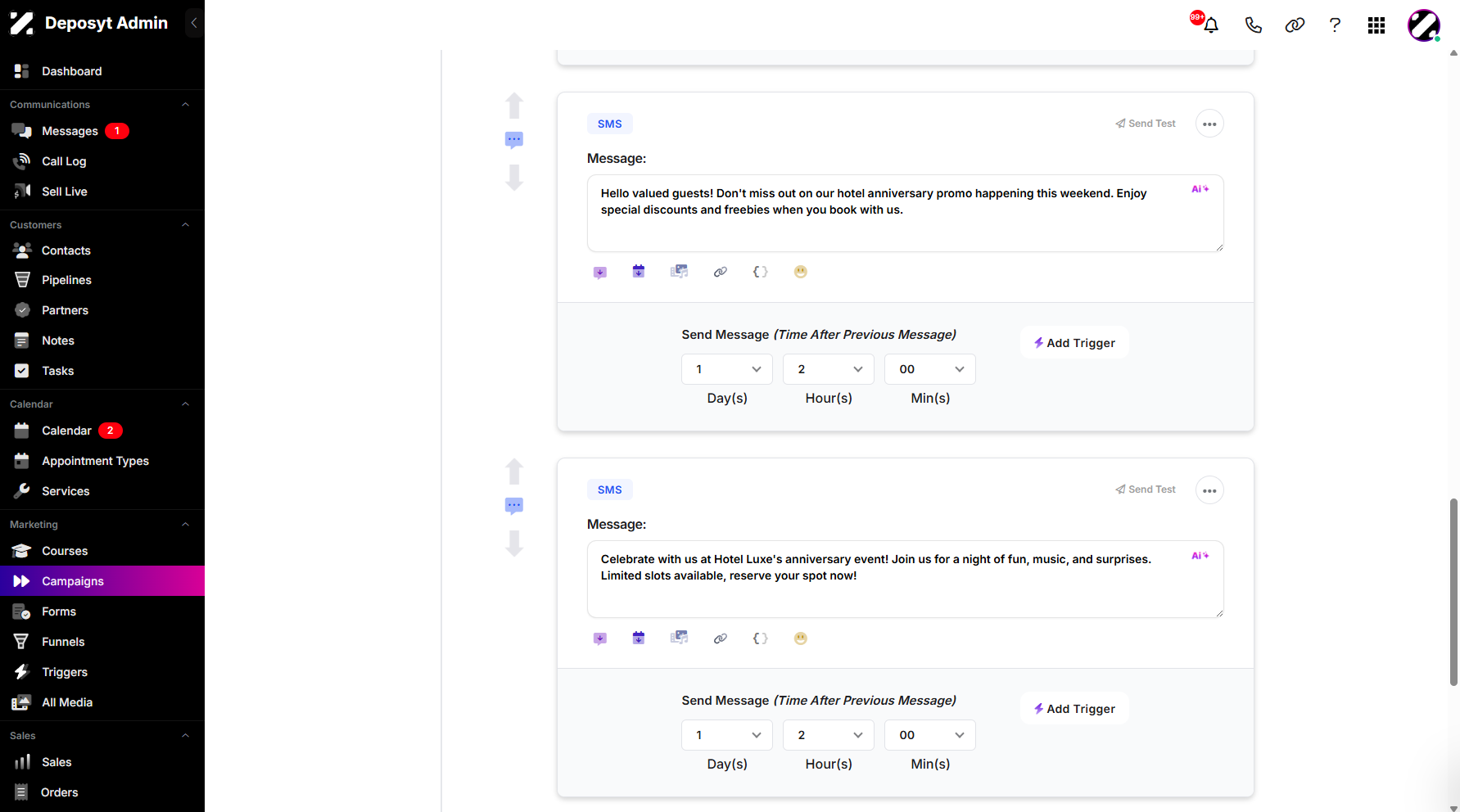The height and width of the screenshot is (812, 1460).
Task: Open Day(s) dropdown for the Hotel Luxe SMS
Action: click(x=727, y=735)
